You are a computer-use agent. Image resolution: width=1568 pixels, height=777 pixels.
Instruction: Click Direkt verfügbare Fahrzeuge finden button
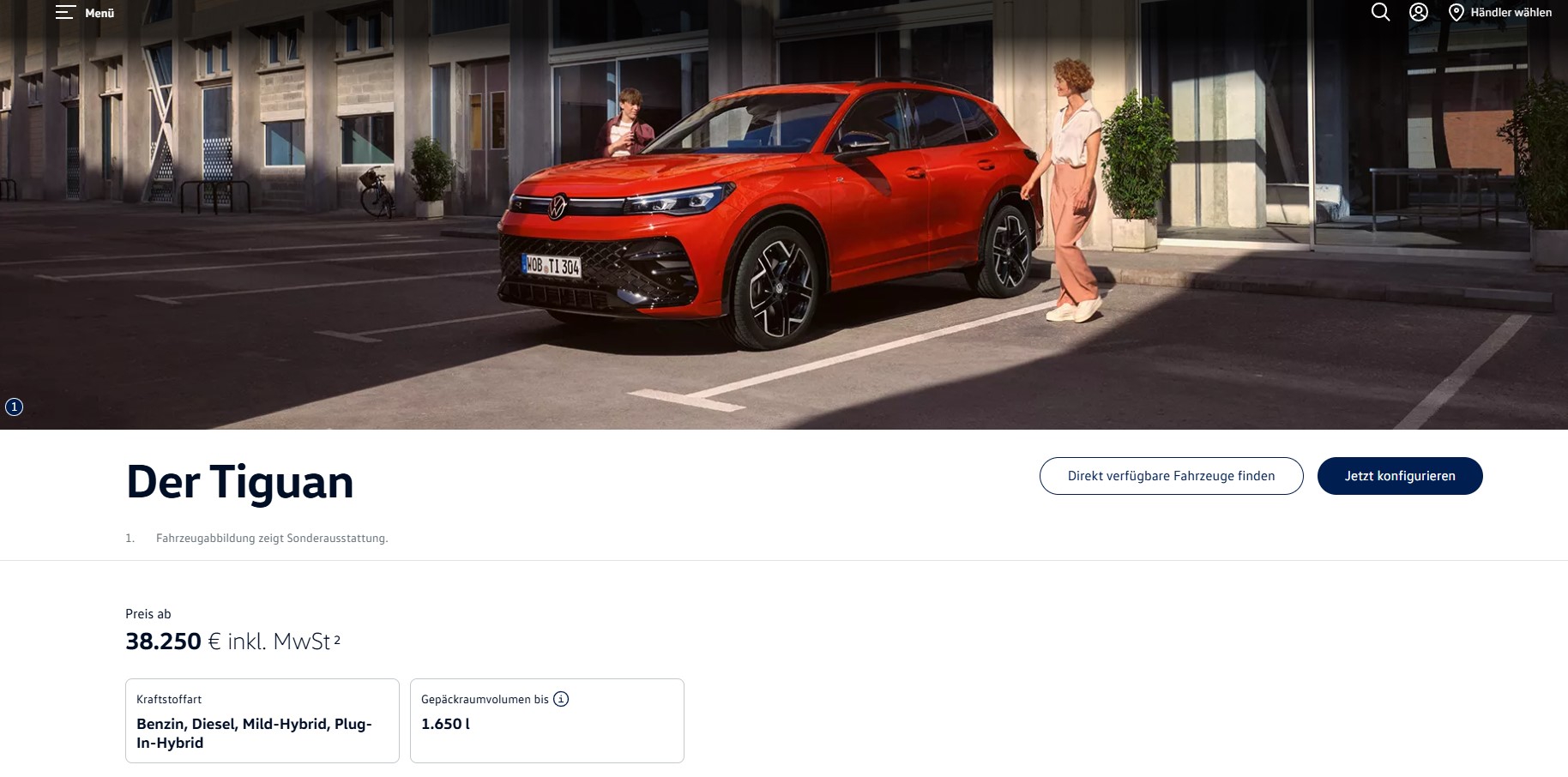click(1171, 476)
